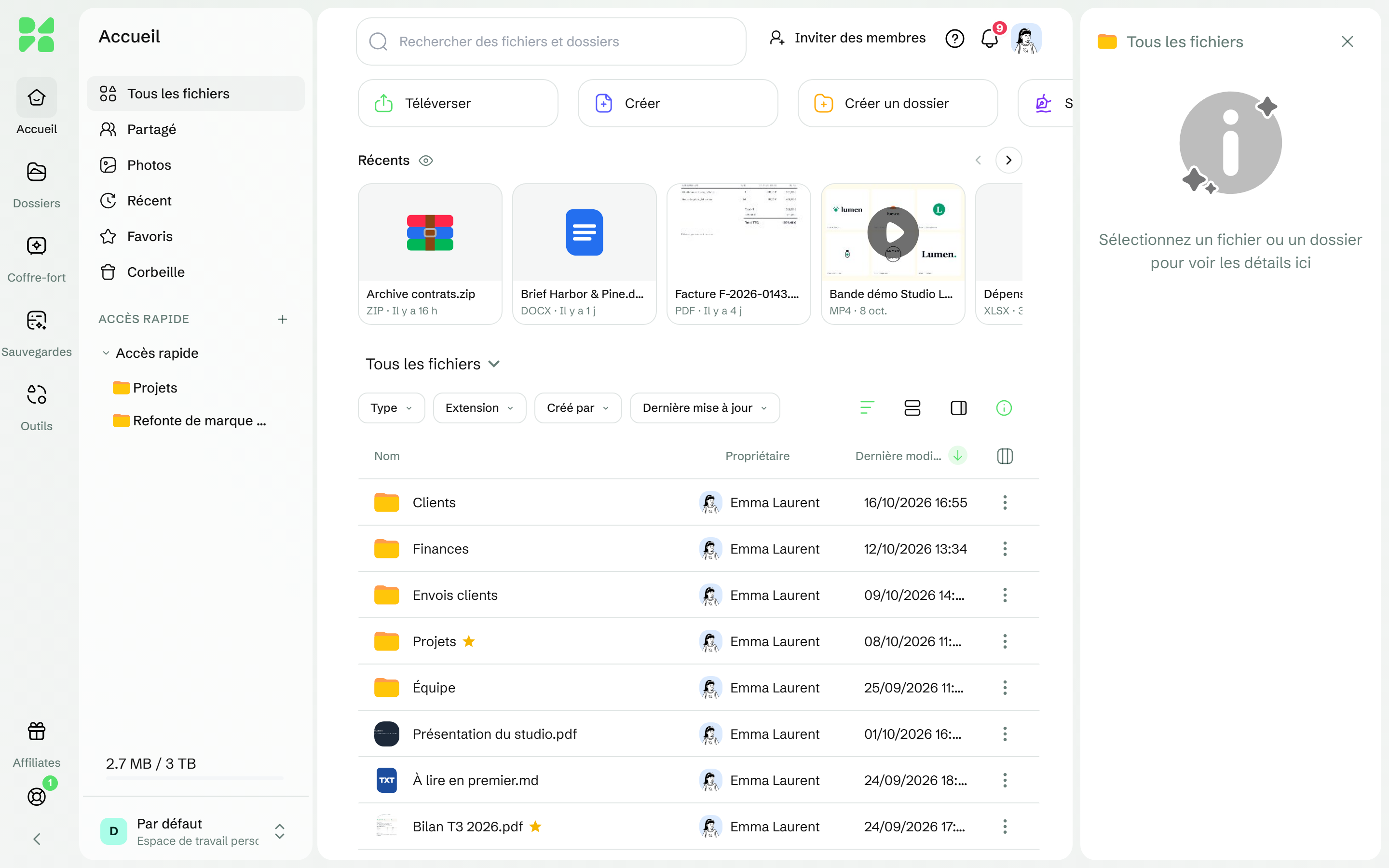
Task: Unstar the Projets folder favorite star
Action: (469, 641)
